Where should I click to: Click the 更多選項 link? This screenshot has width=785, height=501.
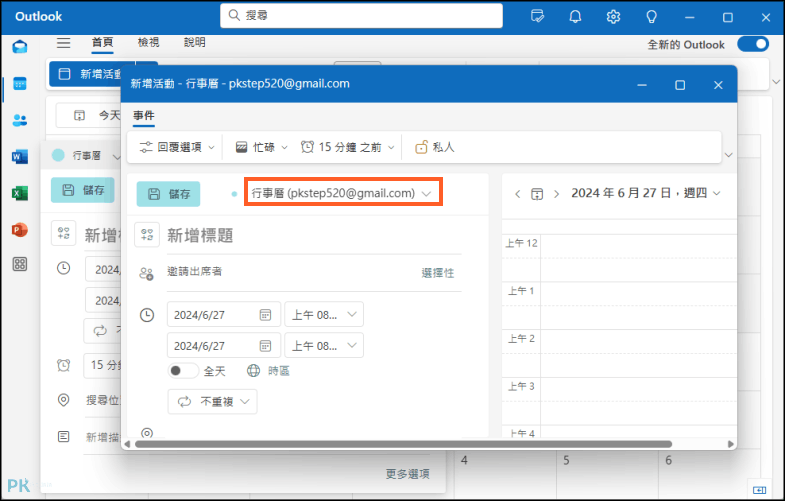pyautogui.click(x=408, y=474)
